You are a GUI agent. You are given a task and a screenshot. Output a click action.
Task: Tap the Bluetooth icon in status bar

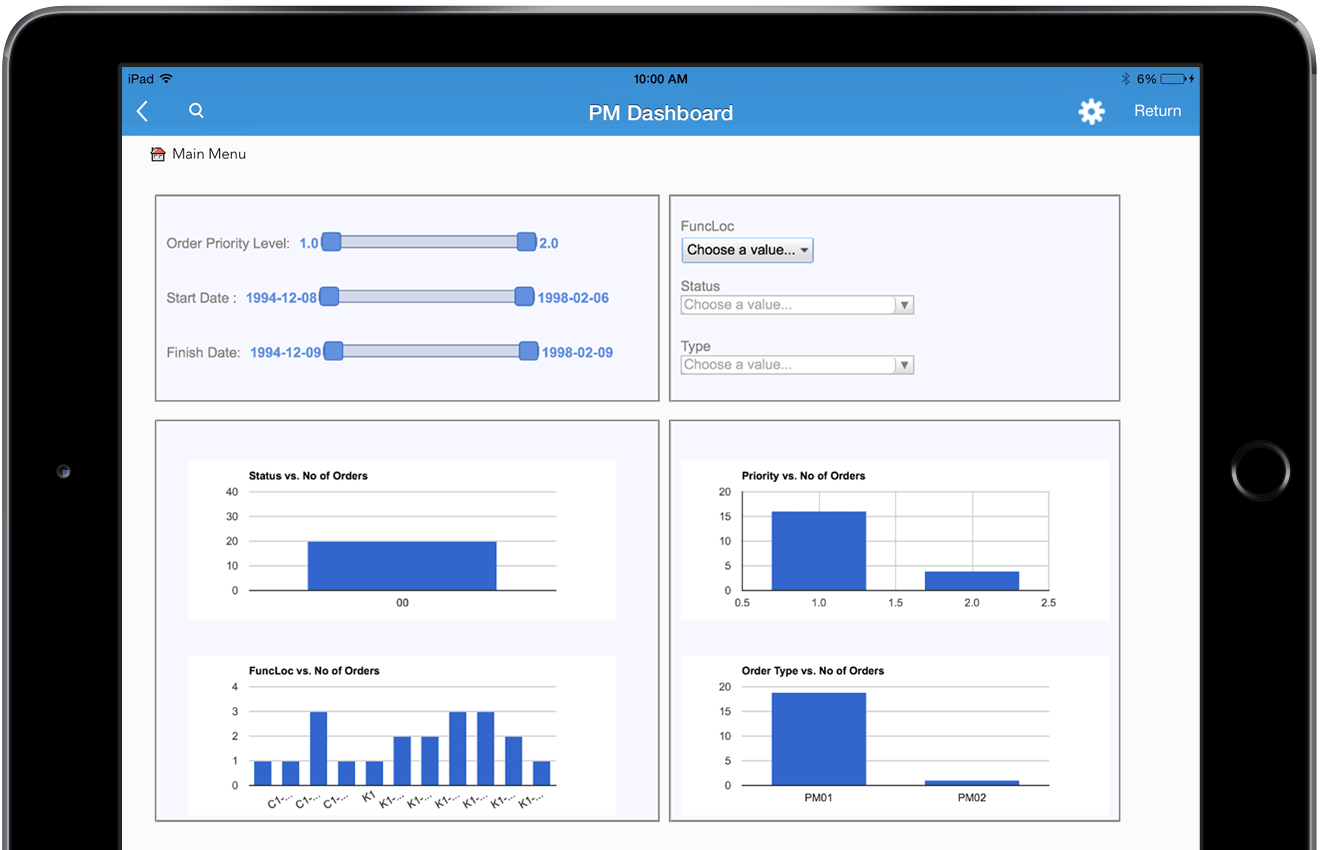pos(1125,79)
